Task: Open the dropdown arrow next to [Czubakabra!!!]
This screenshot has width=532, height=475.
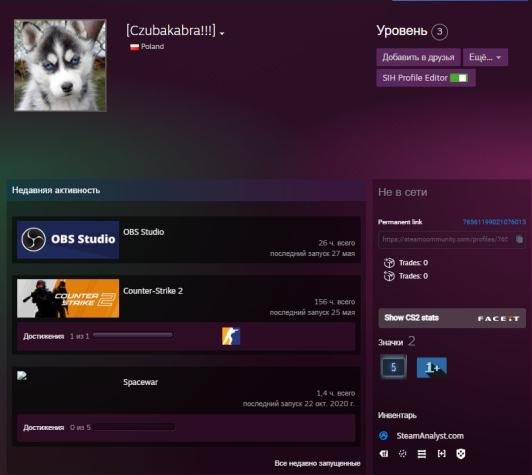Action: tap(222, 33)
